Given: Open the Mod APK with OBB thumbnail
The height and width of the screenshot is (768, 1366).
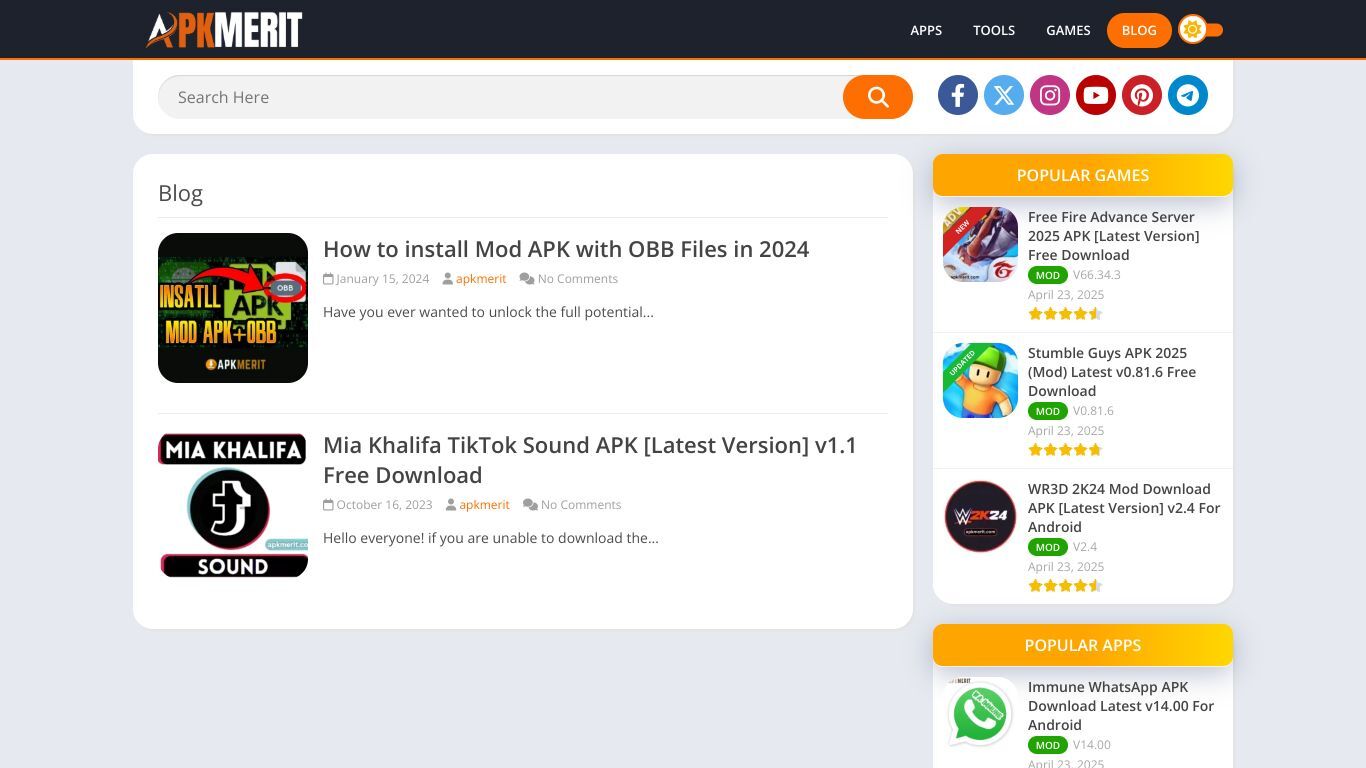Looking at the screenshot, I should (x=233, y=308).
